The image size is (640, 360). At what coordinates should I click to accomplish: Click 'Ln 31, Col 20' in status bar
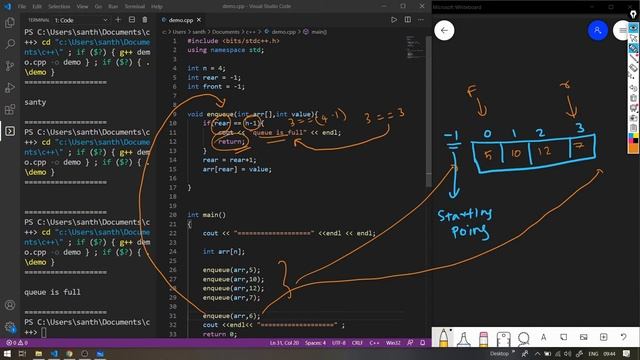284,342
